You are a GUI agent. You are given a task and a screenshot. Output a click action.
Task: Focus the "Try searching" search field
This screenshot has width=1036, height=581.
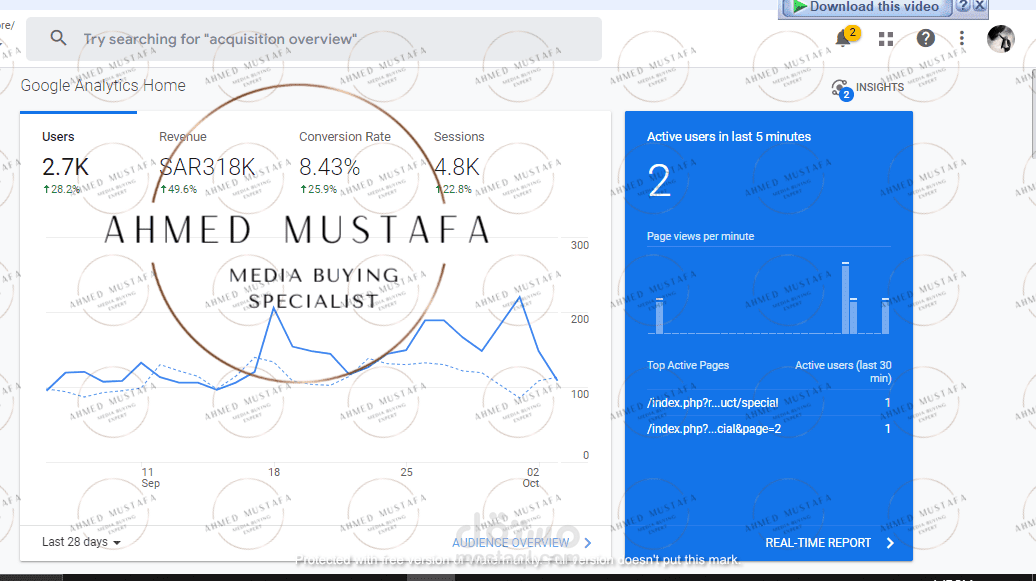314,39
